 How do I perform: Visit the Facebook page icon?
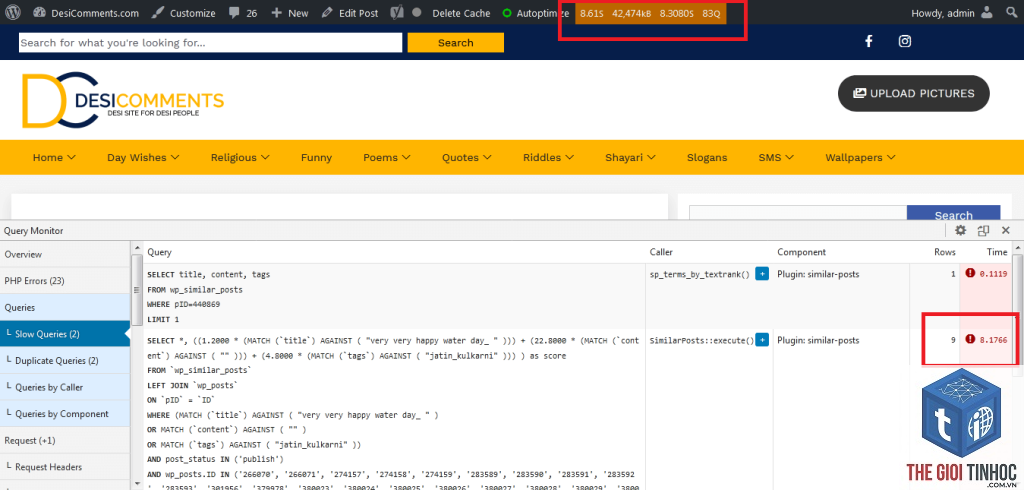869,41
